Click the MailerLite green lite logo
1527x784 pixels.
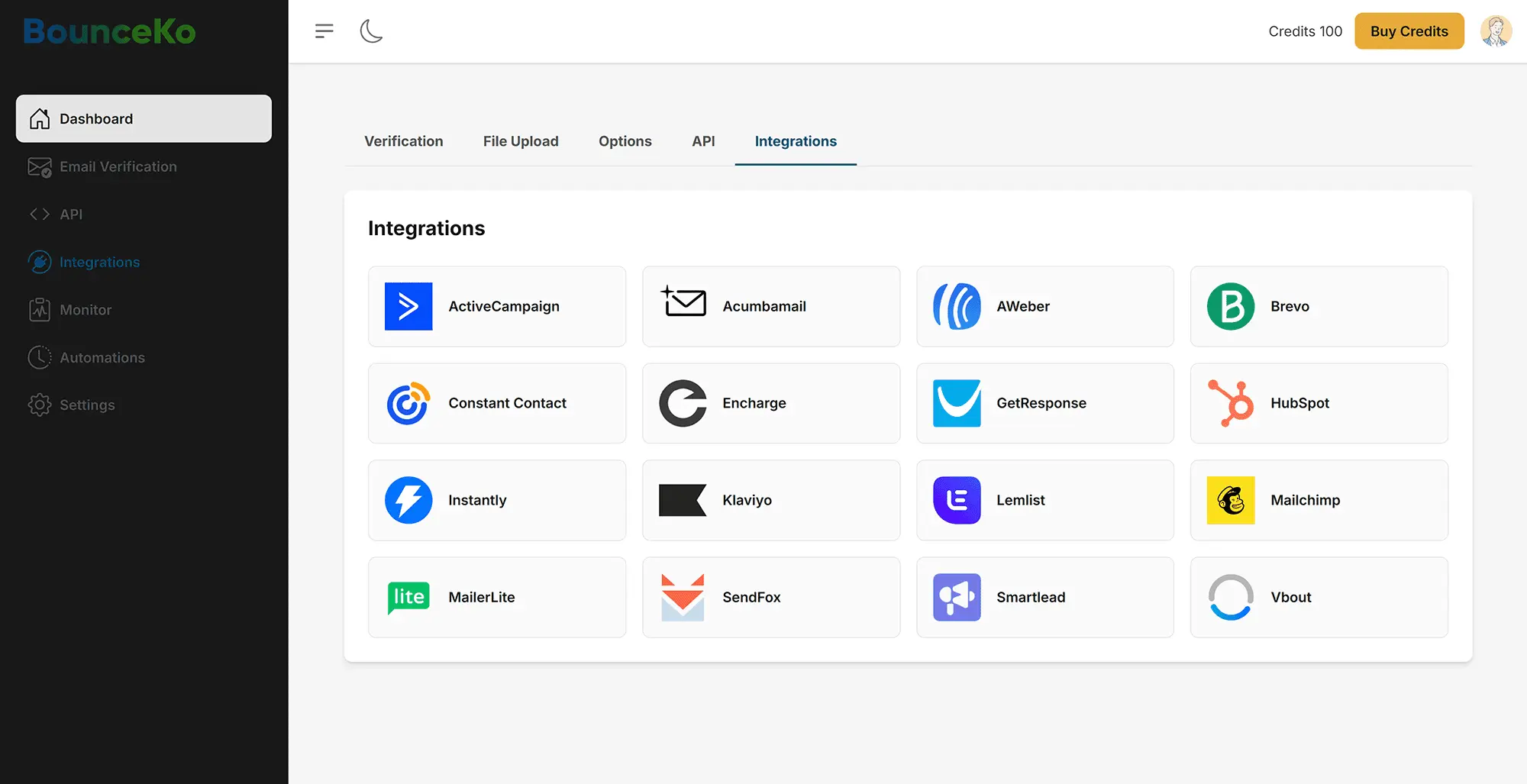[x=408, y=597]
